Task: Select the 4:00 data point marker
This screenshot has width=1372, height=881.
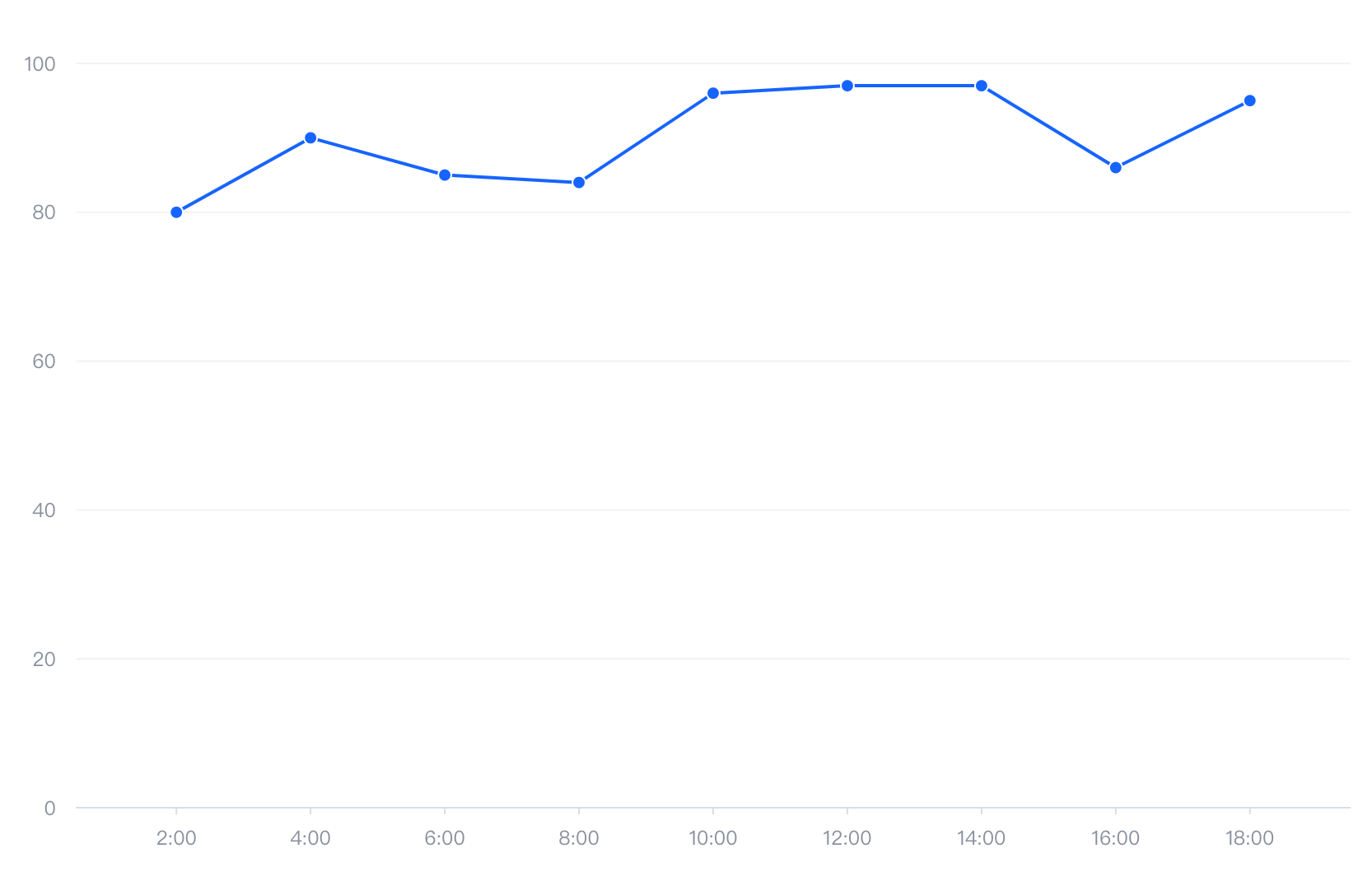Action: coord(310,138)
